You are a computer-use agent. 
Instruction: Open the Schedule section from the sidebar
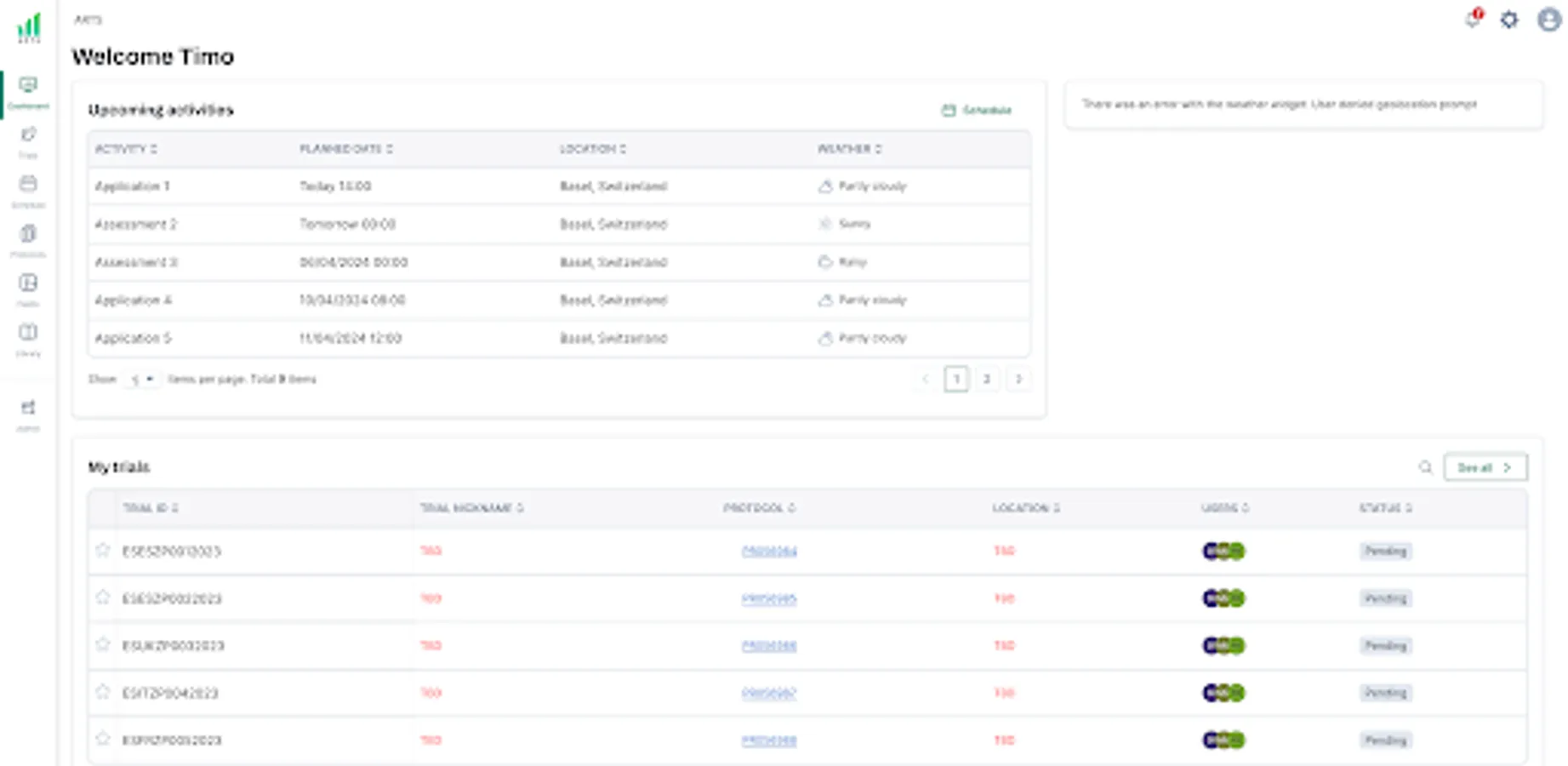pos(28,187)
